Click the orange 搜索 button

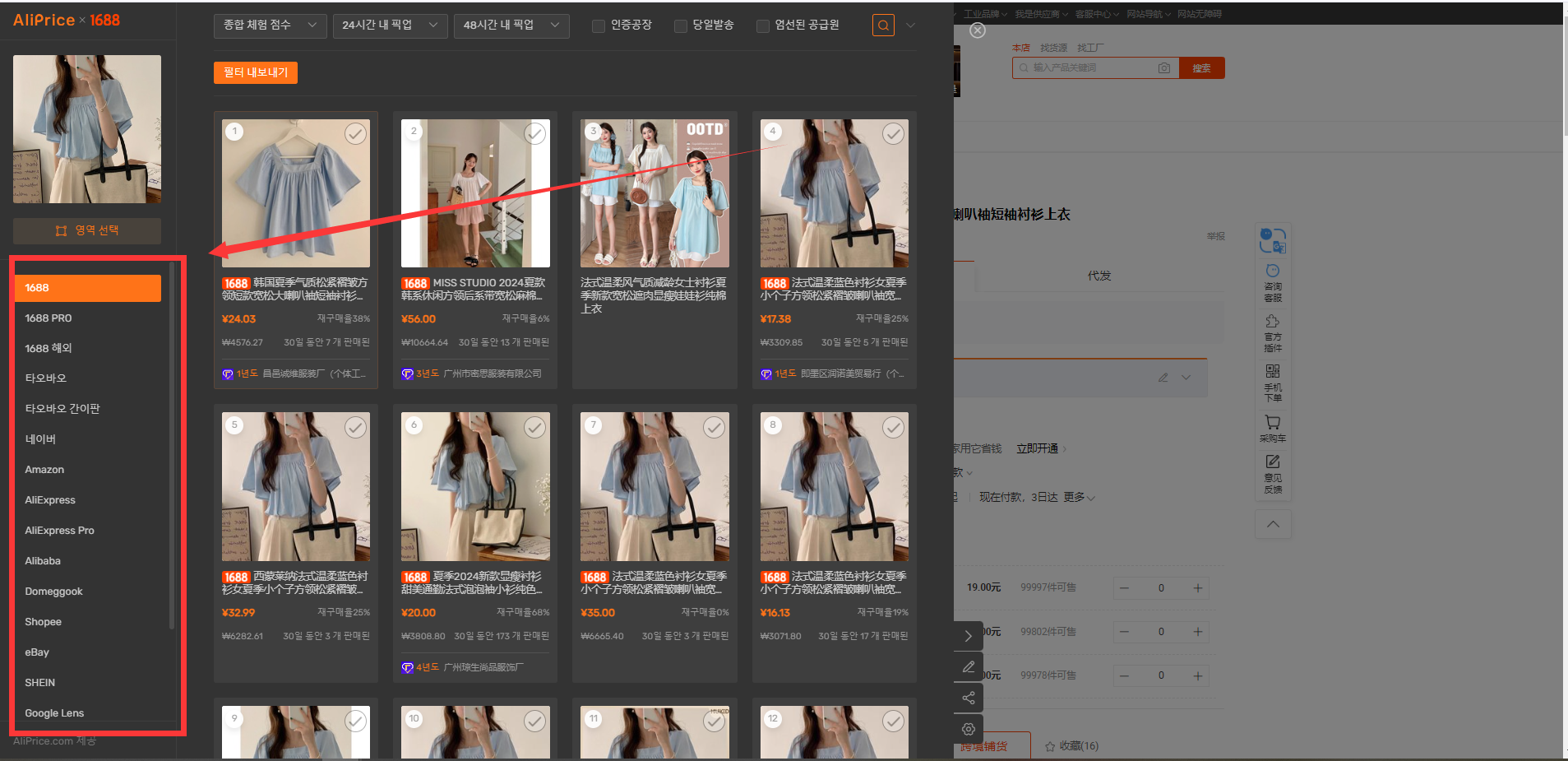click(x=1201, y=68)
